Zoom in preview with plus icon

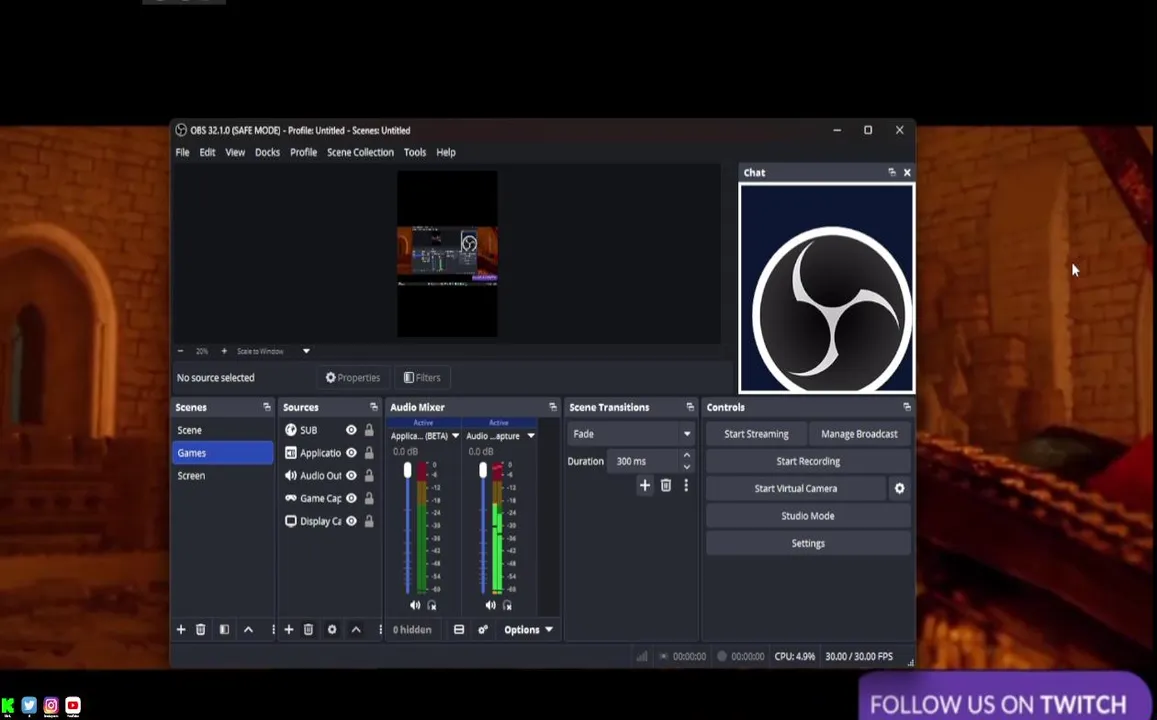pyautogui.click(x=224, y=351)
